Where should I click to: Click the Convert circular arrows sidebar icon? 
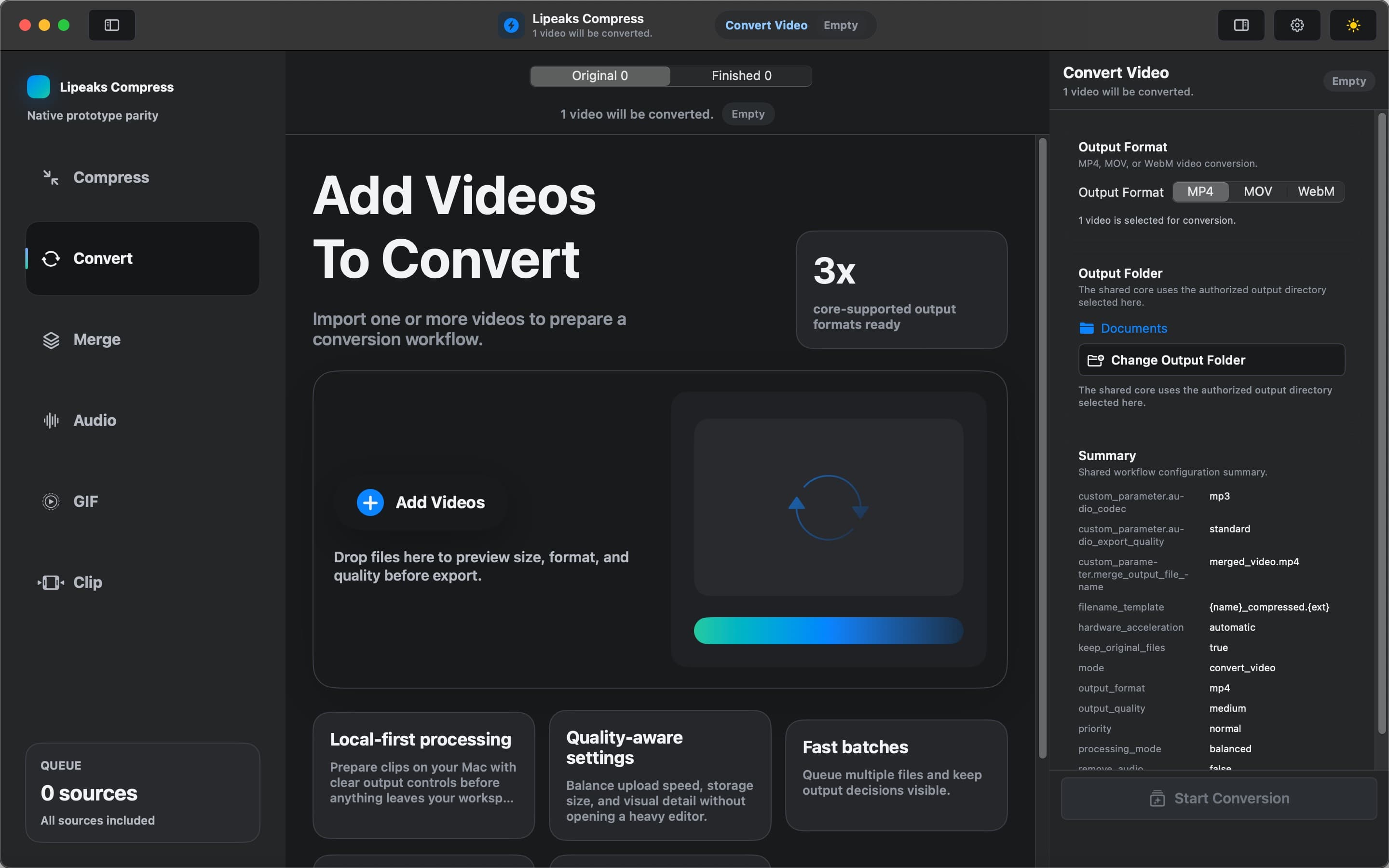(x=51, y=258)
